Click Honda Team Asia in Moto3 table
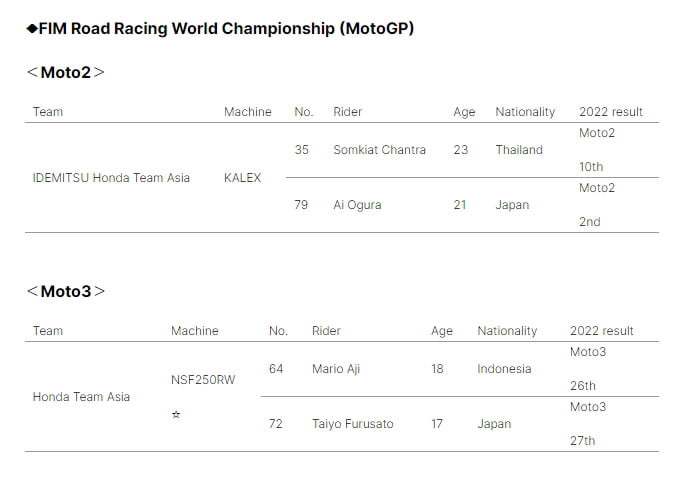 pos(81,397)
